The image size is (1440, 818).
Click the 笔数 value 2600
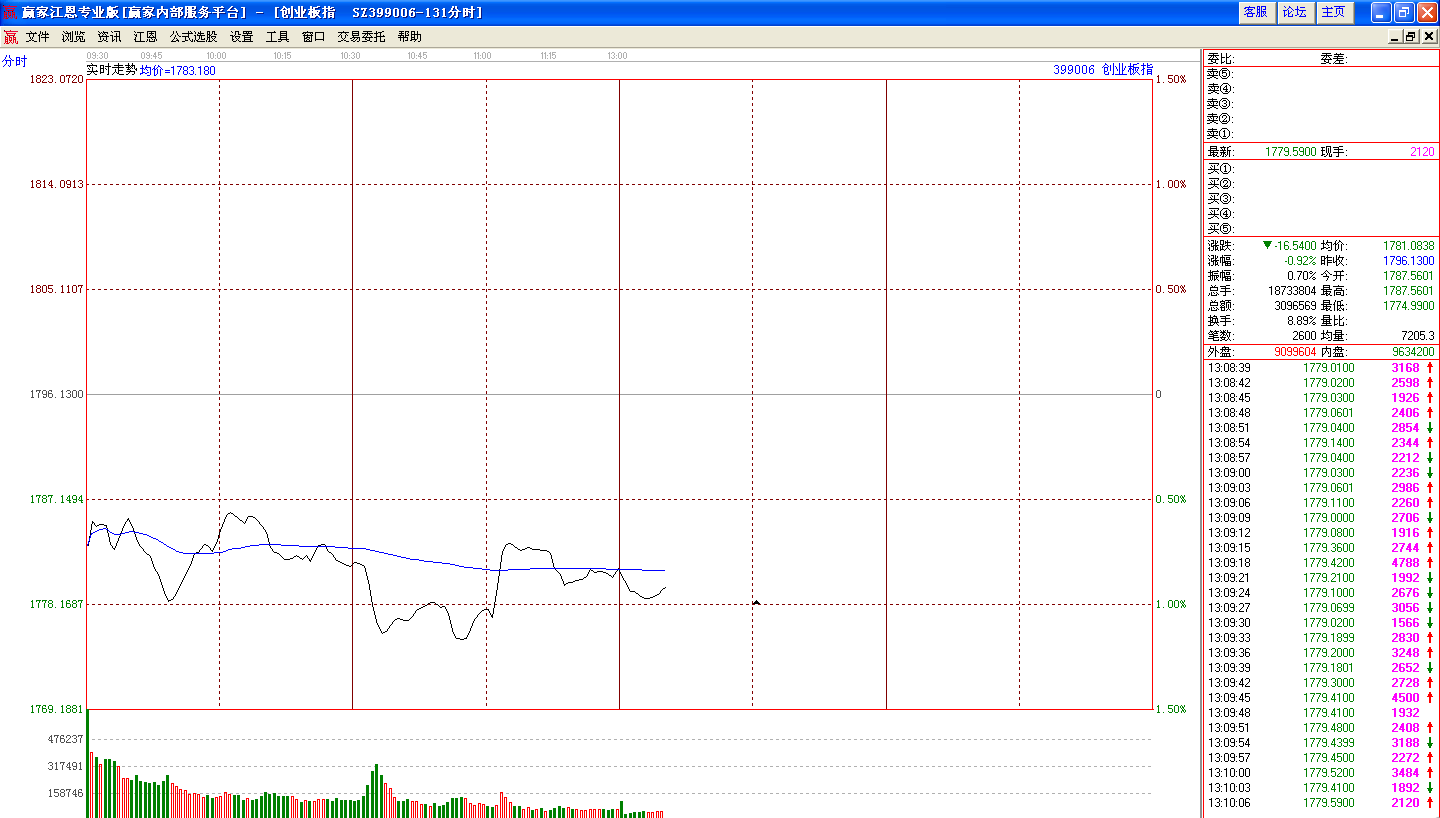(x=1304, y=336)
